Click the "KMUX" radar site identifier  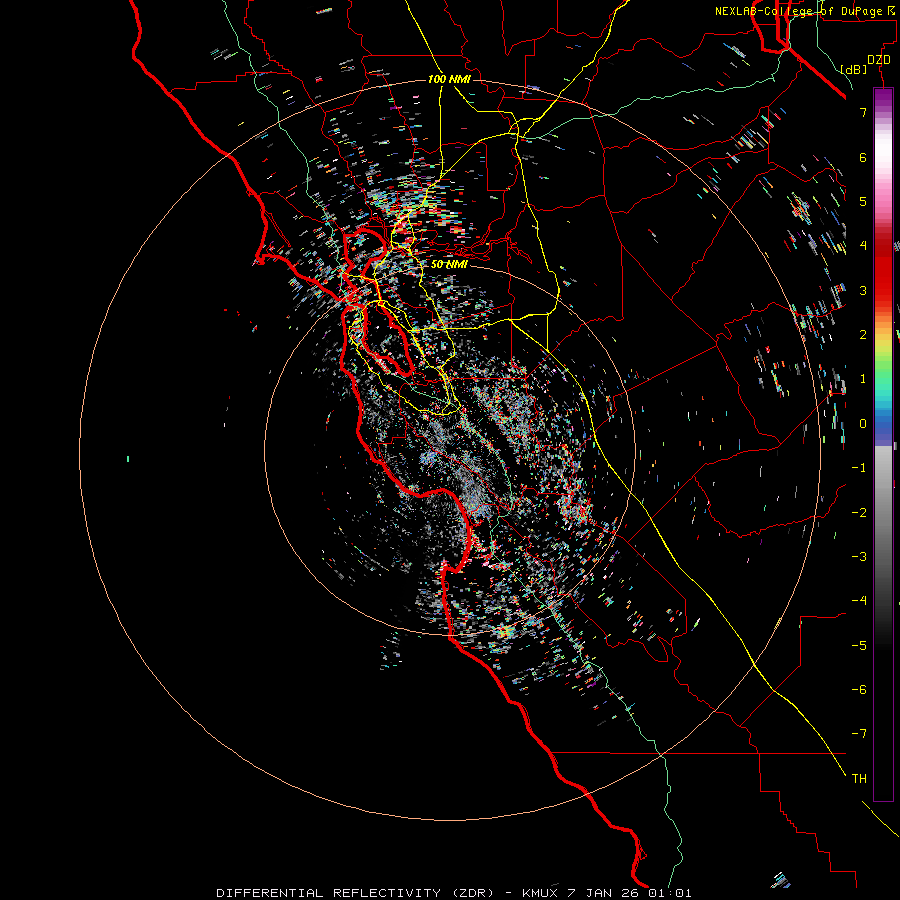540,893
